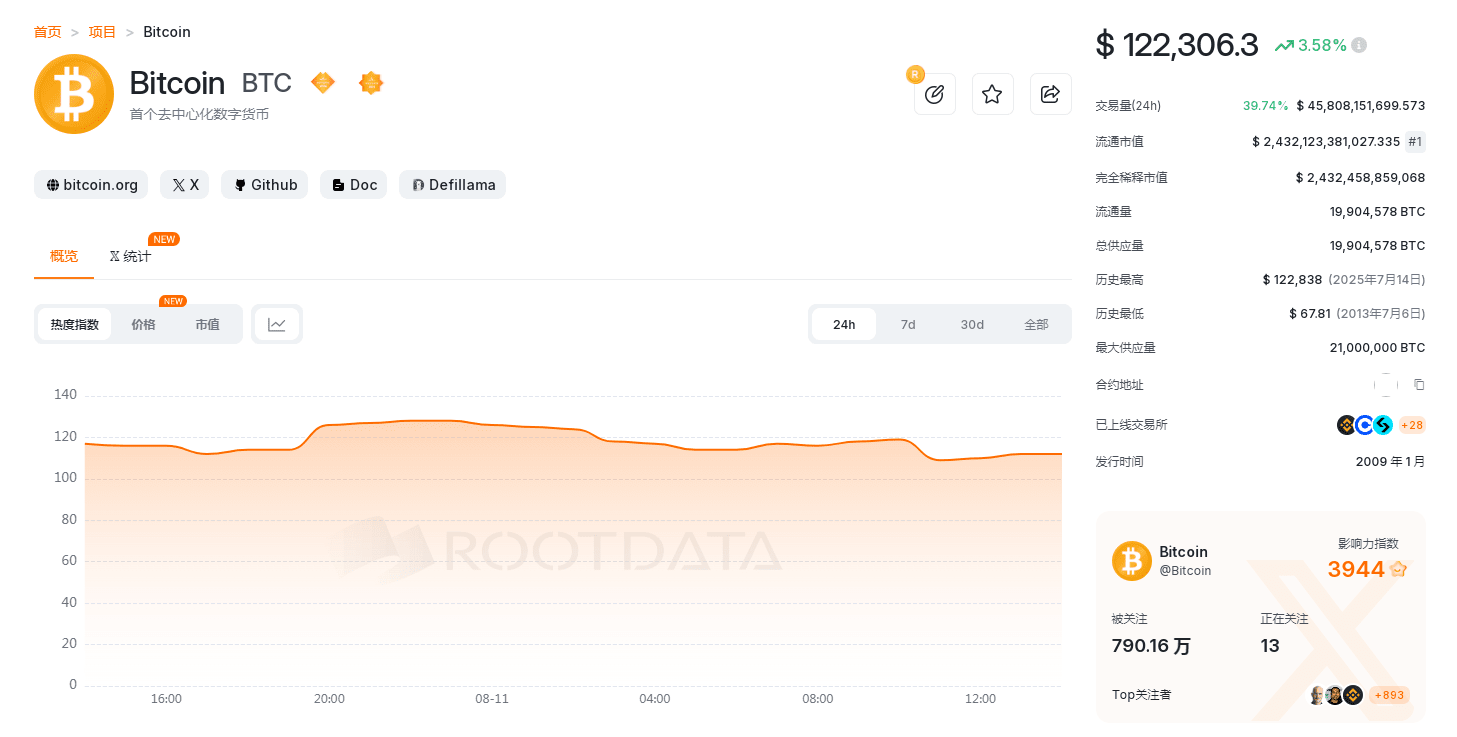Copy the contract address via copy icon
The image size is (1457, 737).
[1418, 385]
